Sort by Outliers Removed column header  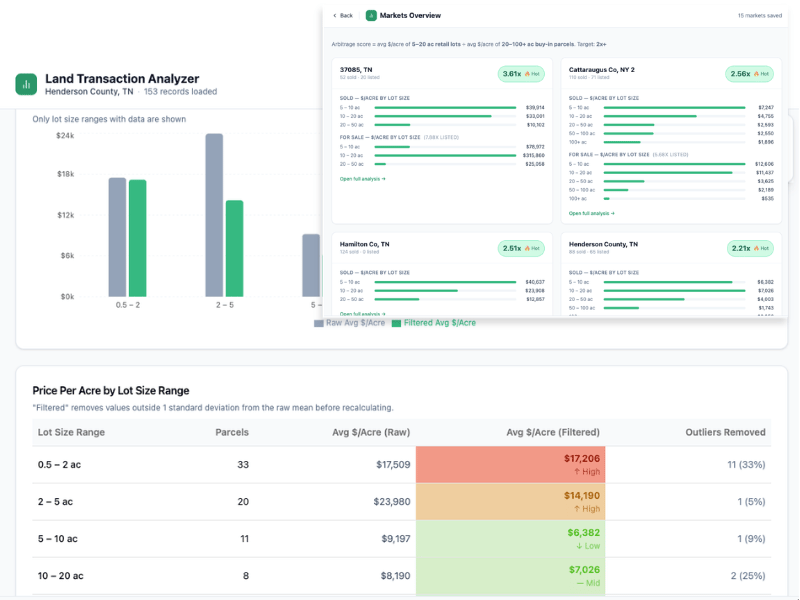(725, 432)
